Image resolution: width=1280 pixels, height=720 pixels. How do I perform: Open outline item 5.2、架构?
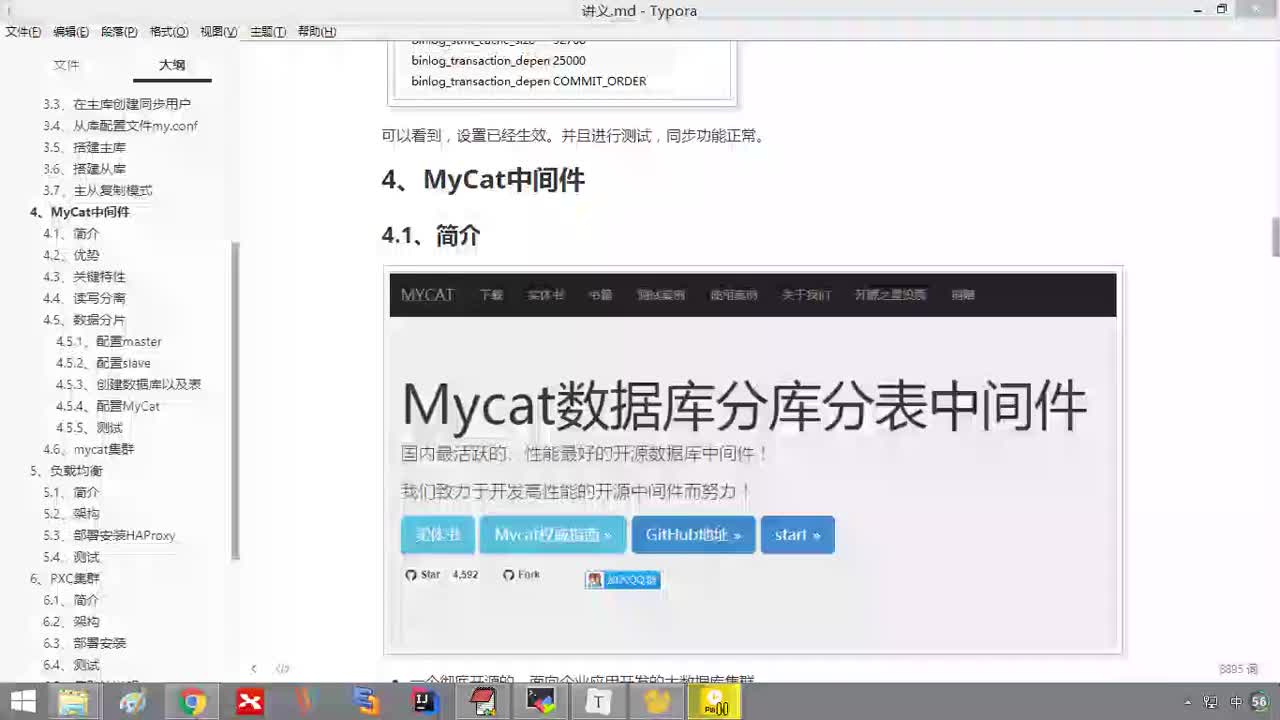(x=71, y=514)
